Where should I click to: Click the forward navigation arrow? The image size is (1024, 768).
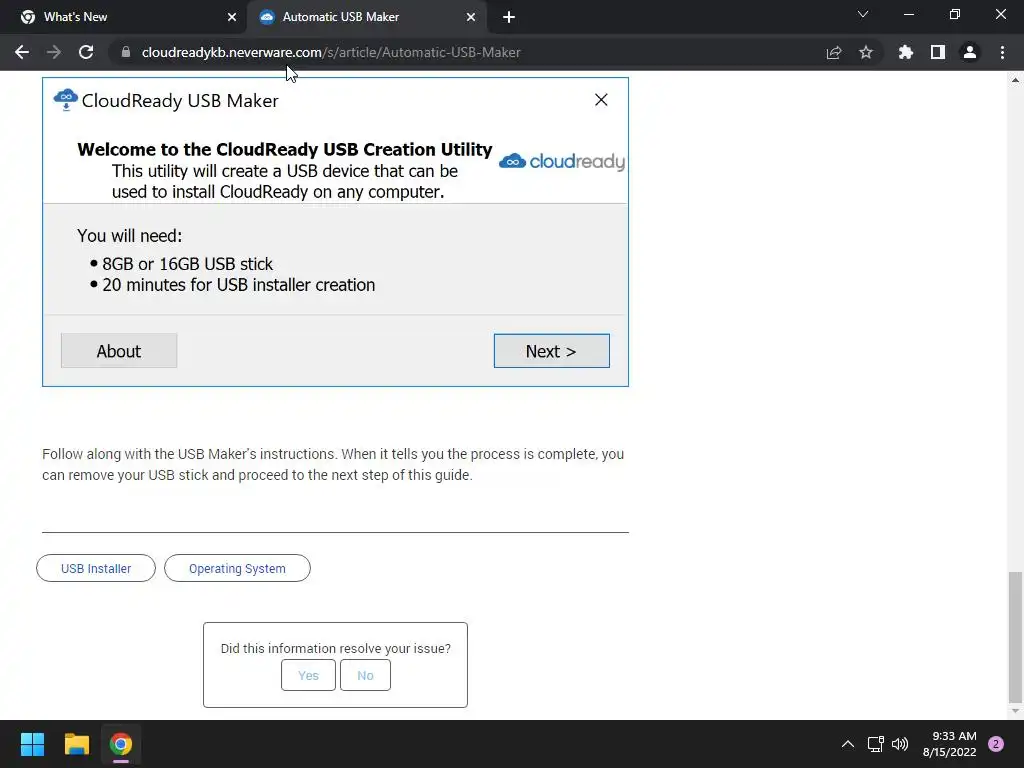coord(54,52)
